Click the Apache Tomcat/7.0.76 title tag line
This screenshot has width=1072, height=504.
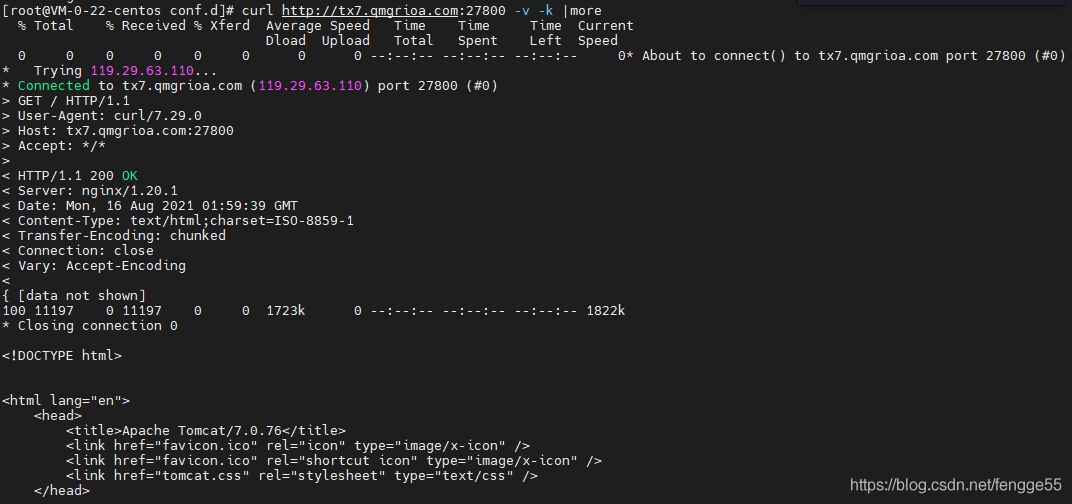(x=206, y=431)
